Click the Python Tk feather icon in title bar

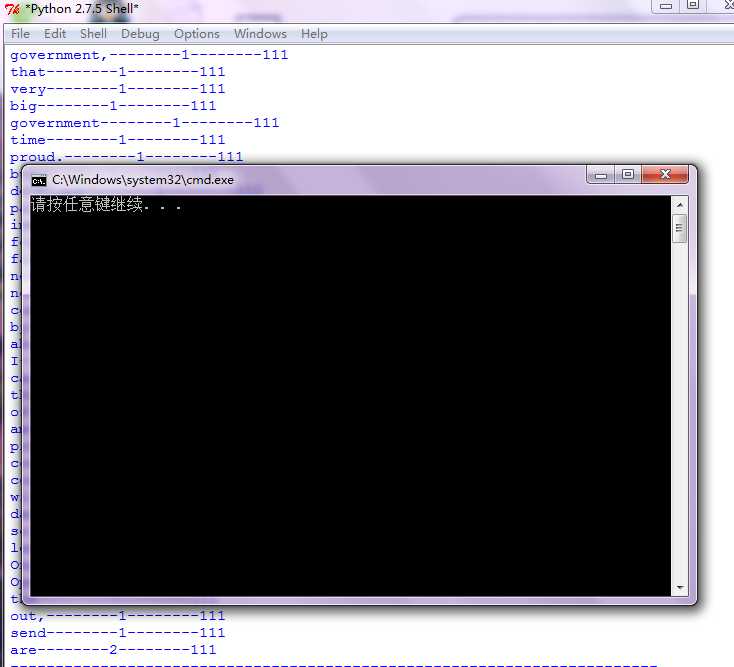13,9
